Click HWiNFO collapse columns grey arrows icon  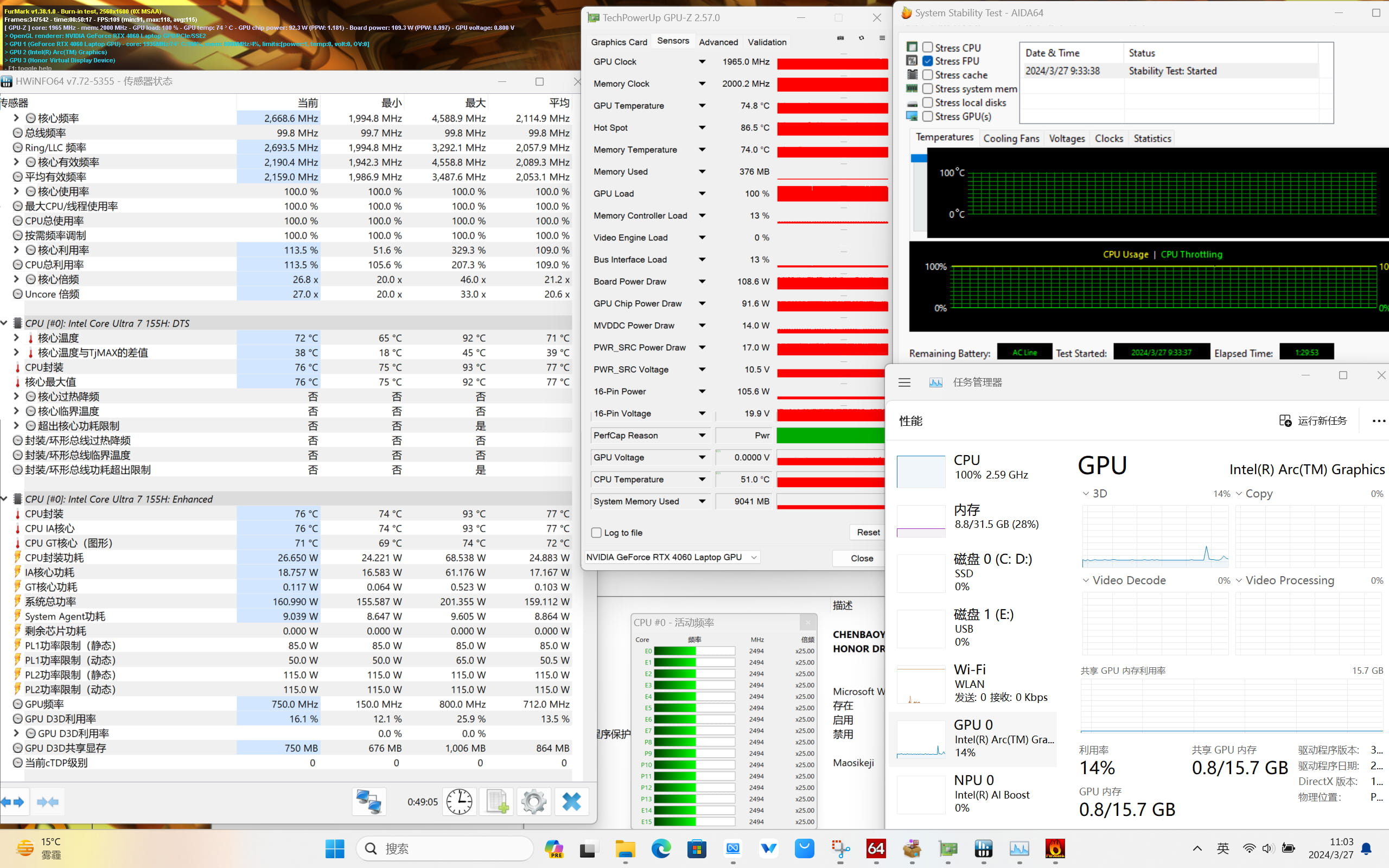click(47, 802)
